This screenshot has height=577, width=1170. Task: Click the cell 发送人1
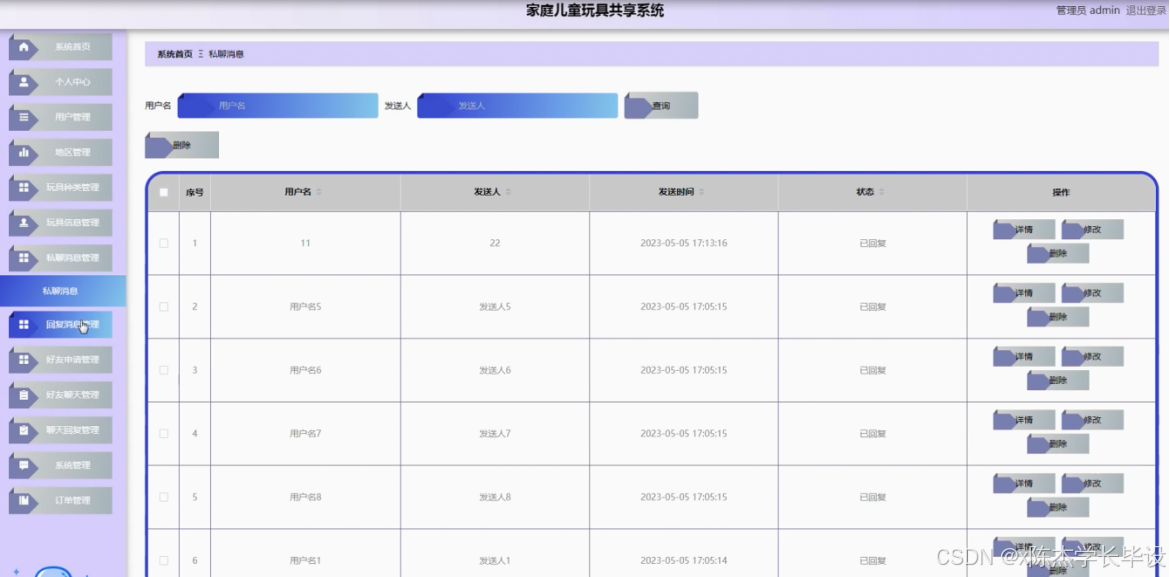pyautogui.click(x=495, y=561)
